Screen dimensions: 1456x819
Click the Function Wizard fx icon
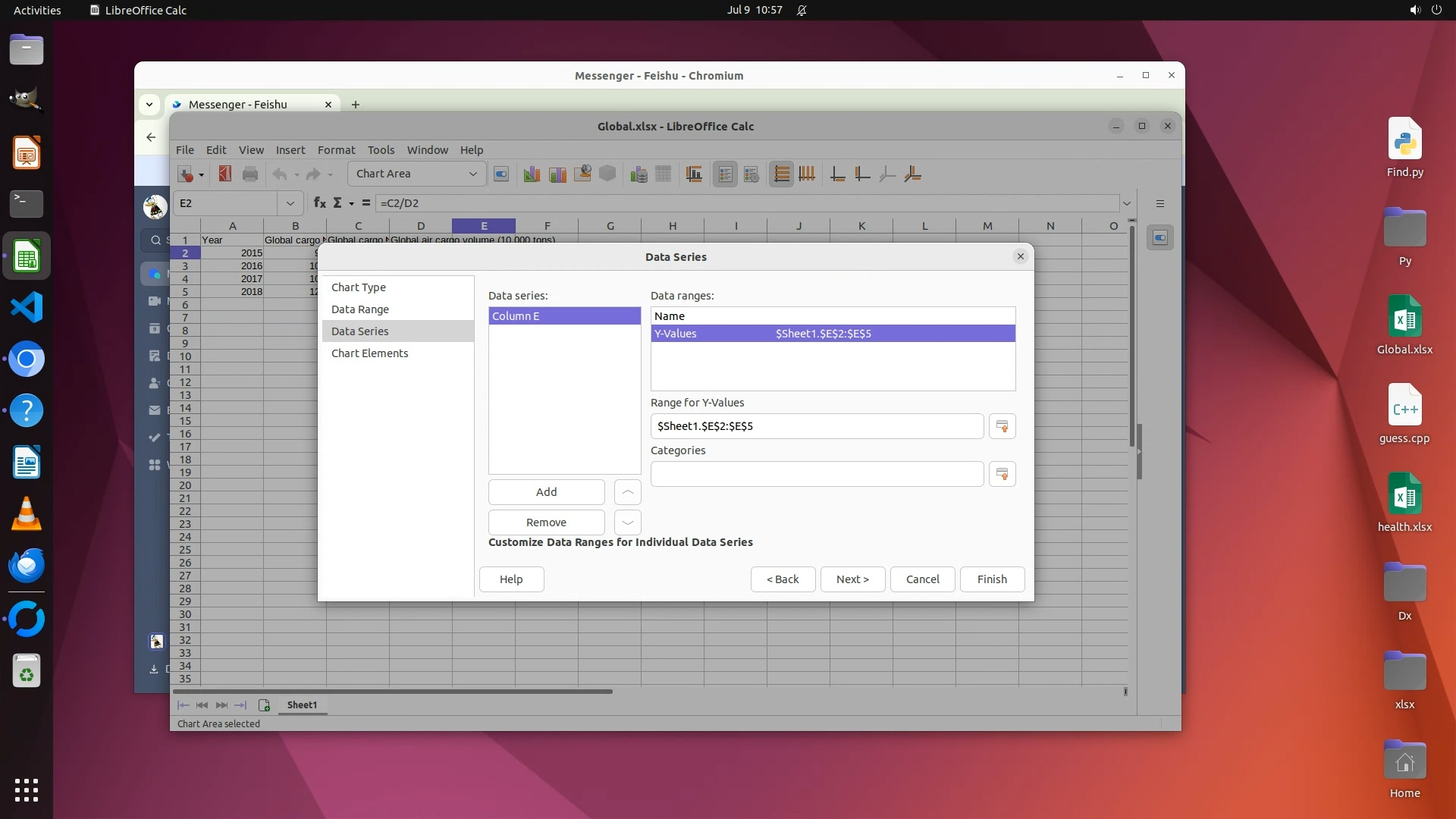point(319,203)
